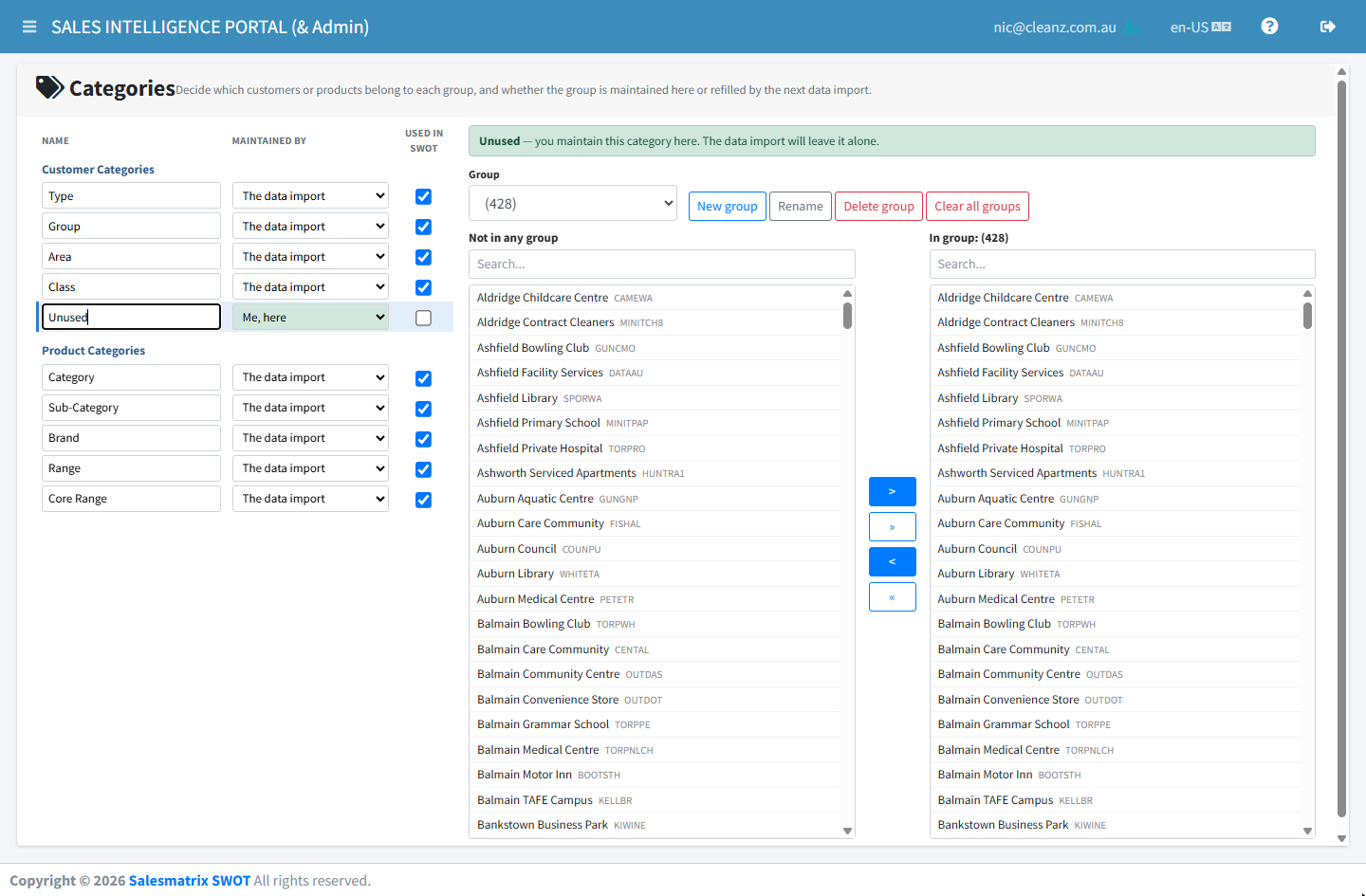The width and height of the screenshot is (1366, 896).
Task: Open the hamburger navigation menu
Action: click(29, 27)
